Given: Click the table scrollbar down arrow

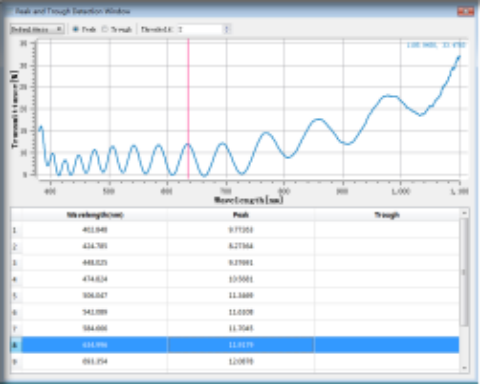Looking at the screenshot, I should [464, 368].
